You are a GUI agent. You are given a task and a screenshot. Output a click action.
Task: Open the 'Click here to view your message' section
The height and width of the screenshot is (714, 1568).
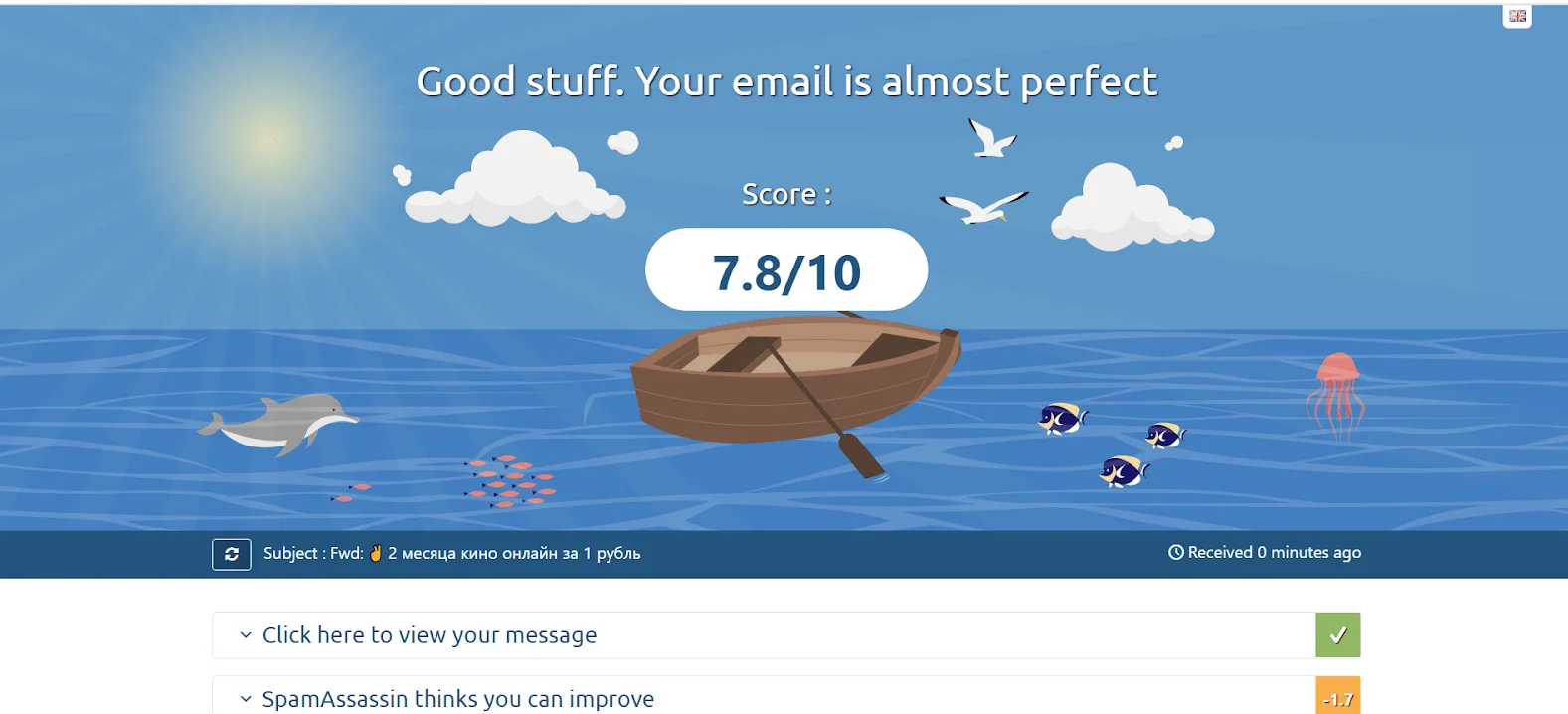click(x=430, y=635)
